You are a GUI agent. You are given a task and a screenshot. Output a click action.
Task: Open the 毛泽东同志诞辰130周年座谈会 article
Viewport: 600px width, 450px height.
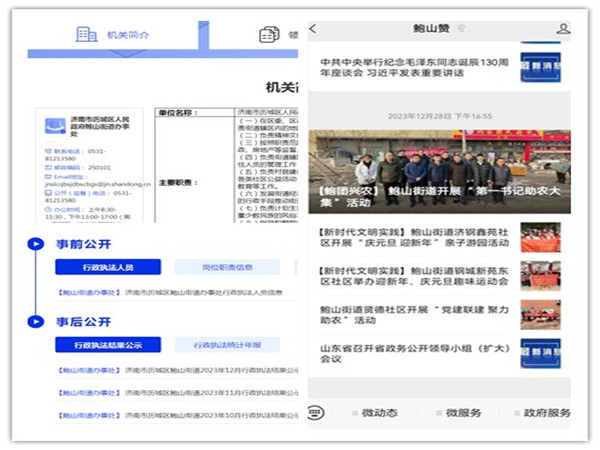414,67
